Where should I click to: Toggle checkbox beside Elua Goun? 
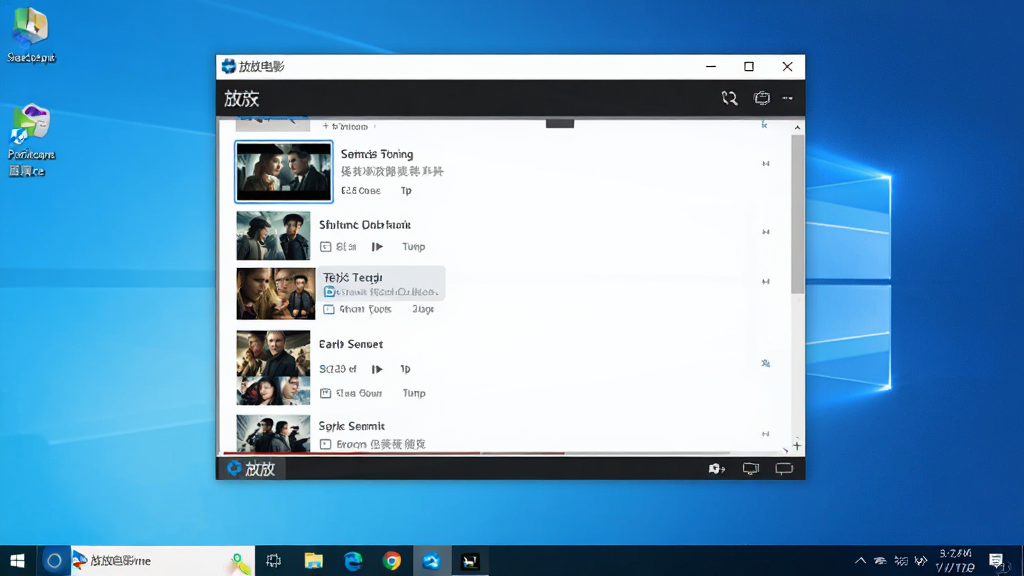click(x=325, y=392)
